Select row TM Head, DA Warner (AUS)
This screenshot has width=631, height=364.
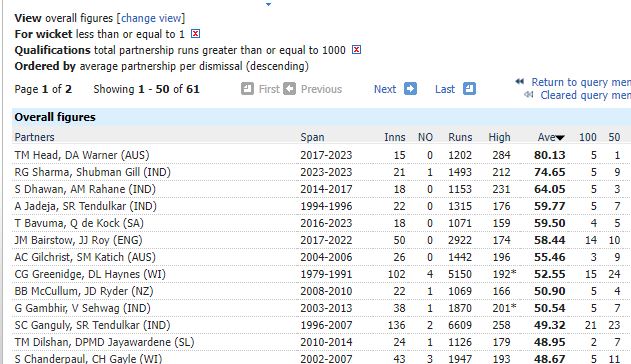(322, 155)
